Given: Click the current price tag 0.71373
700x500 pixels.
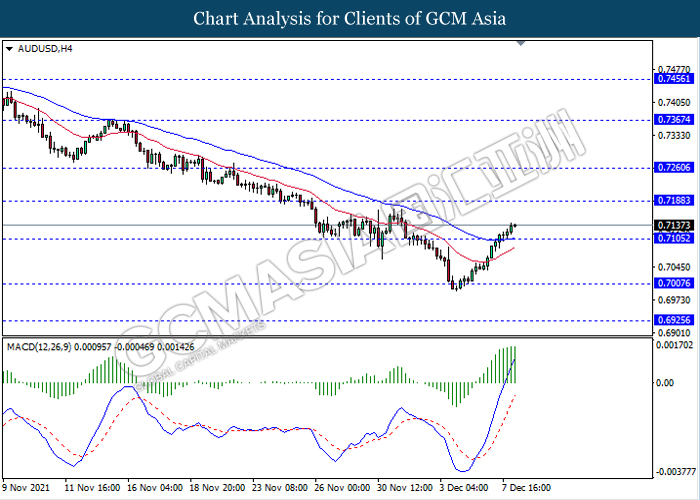Looking at the screenshot, I should coord(674,225).
